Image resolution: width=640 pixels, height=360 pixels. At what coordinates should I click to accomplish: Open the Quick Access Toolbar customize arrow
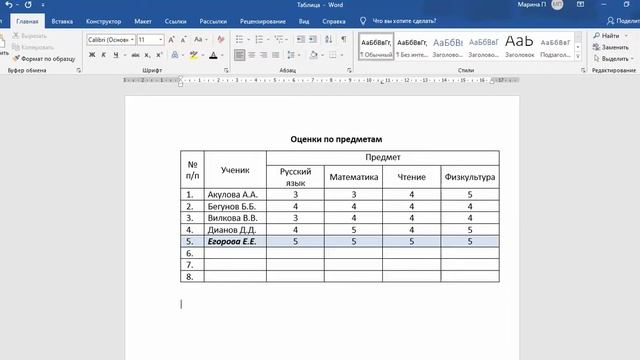(x=43, y=5)
